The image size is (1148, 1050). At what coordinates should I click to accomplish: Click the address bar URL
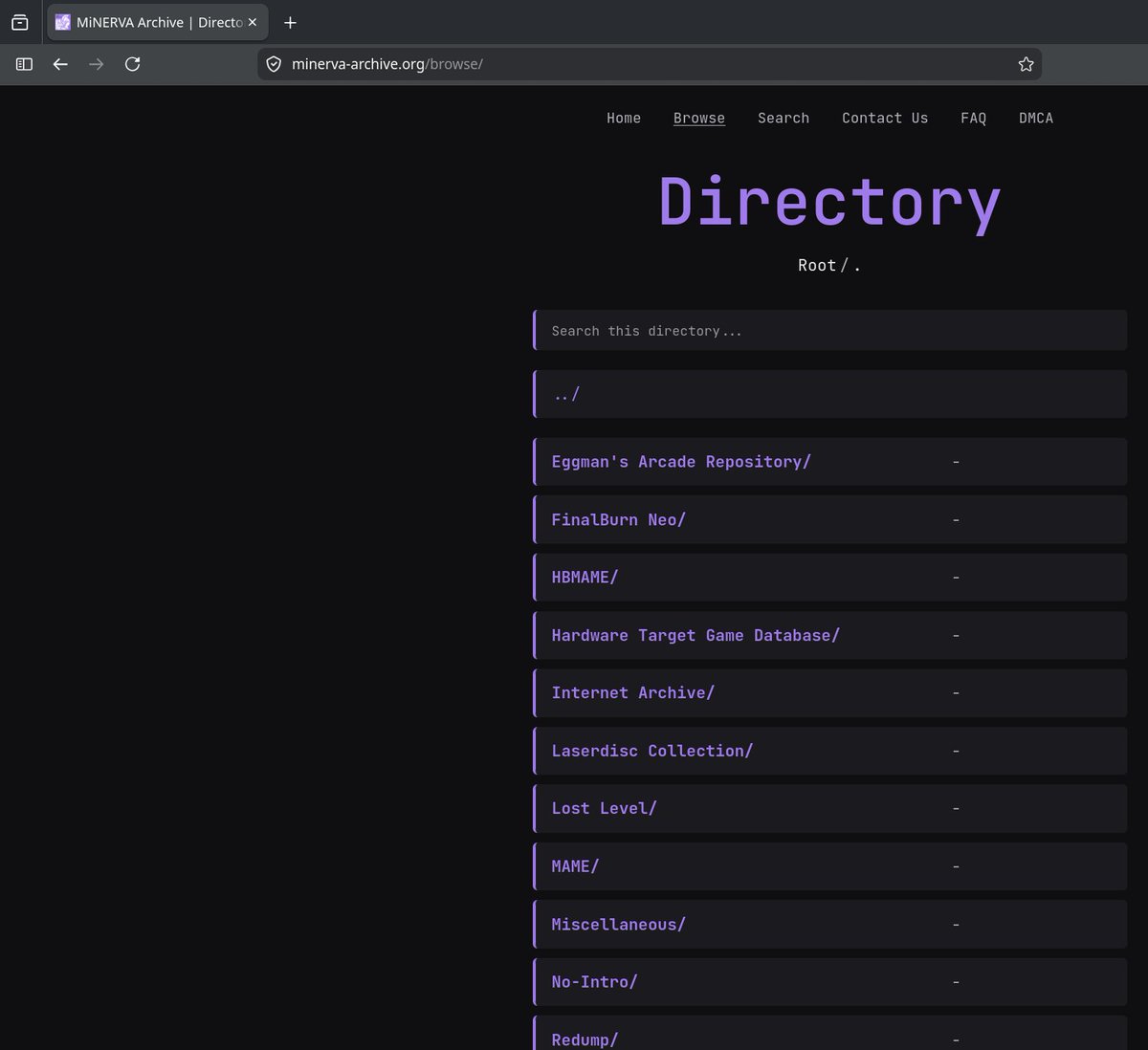pyautogui.click(x=387, y=64)
